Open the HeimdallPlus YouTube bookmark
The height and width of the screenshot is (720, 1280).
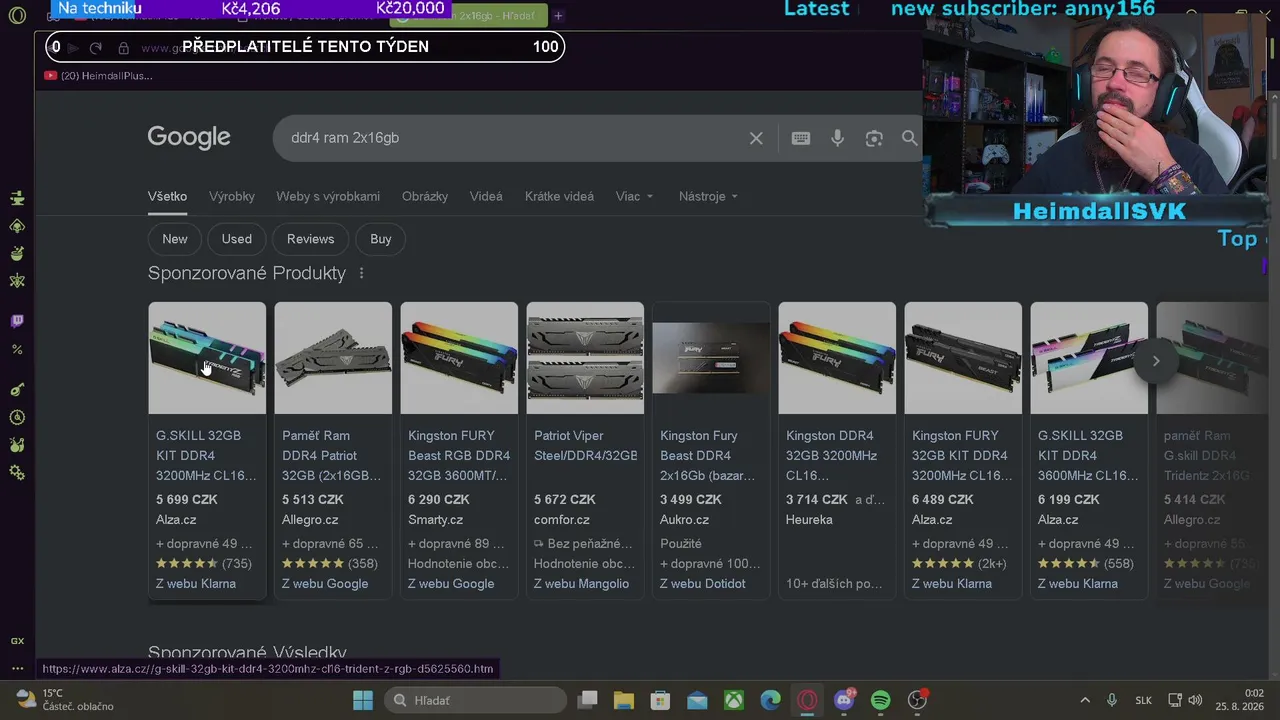coord(98,76)
